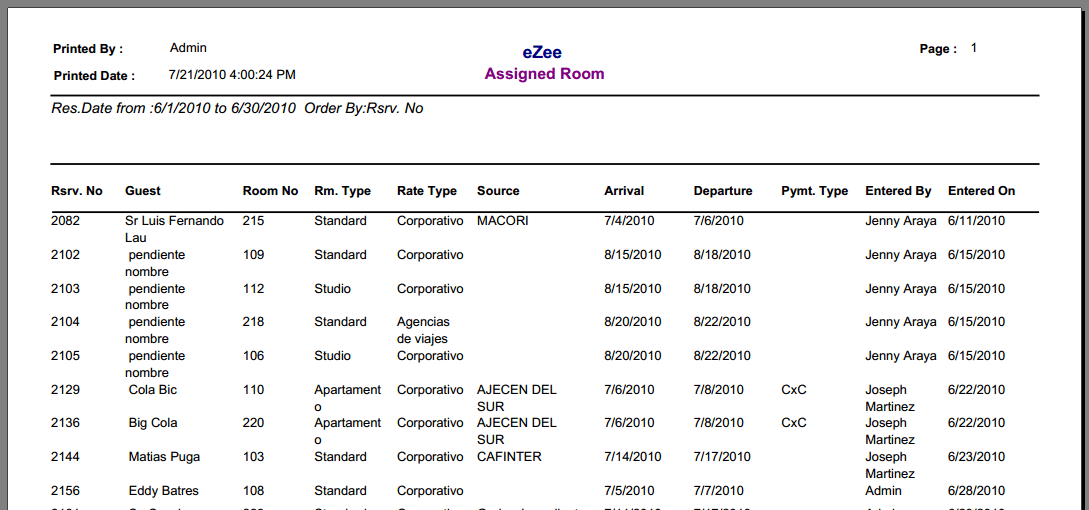Select the Pymt. Type column header
Screen dimensions: 1089x510
815,191
